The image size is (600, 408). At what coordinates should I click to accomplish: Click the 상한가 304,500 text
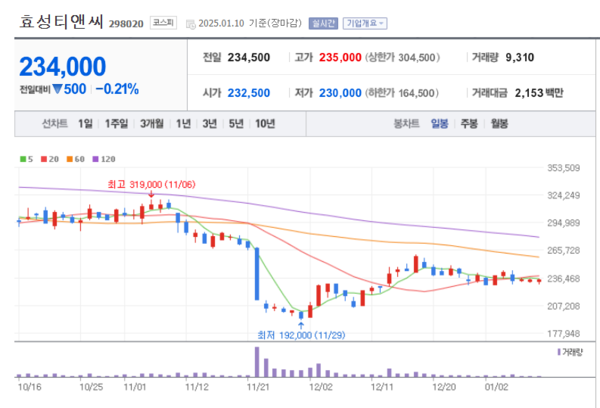pyautogui.click(x=402, y=57)
